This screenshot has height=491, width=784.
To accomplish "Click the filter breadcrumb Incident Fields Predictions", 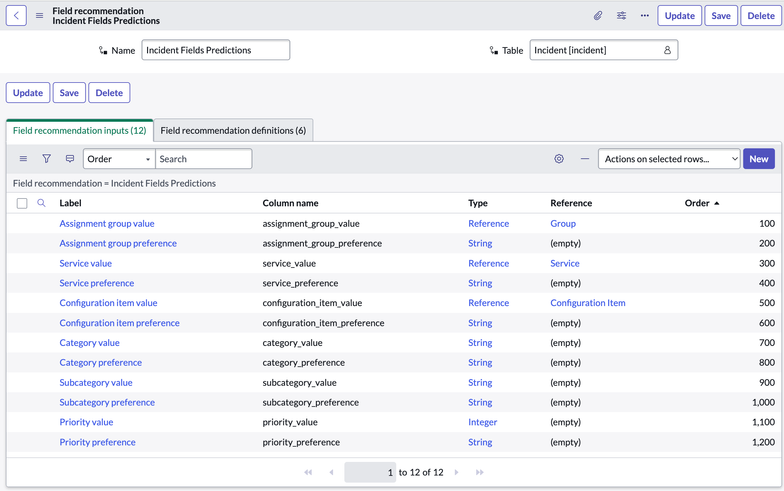I will [x=164, y=184].
